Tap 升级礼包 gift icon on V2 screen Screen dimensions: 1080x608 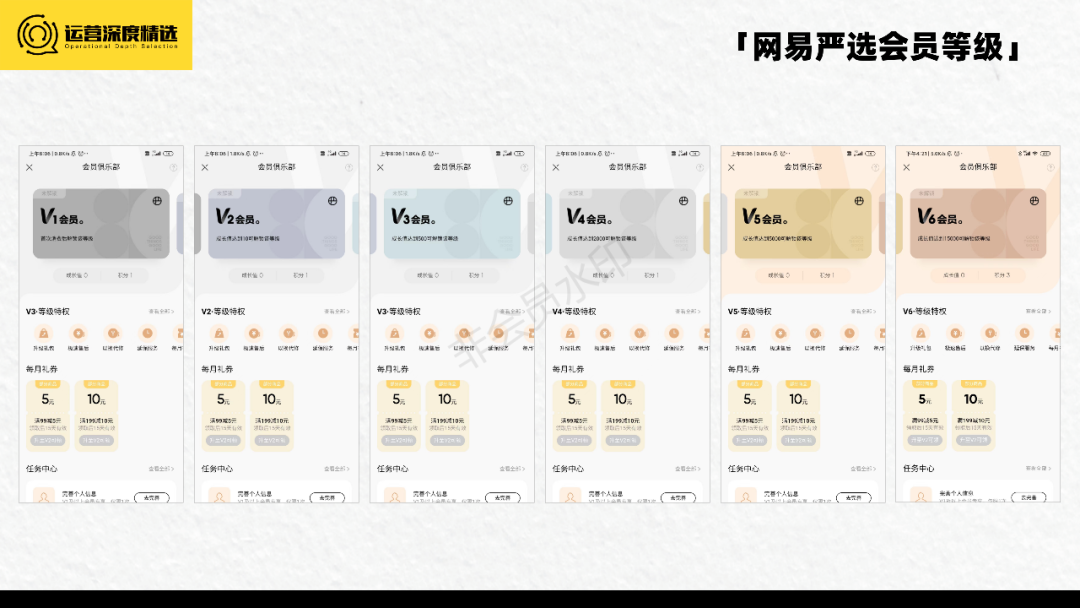coord(219,333)
